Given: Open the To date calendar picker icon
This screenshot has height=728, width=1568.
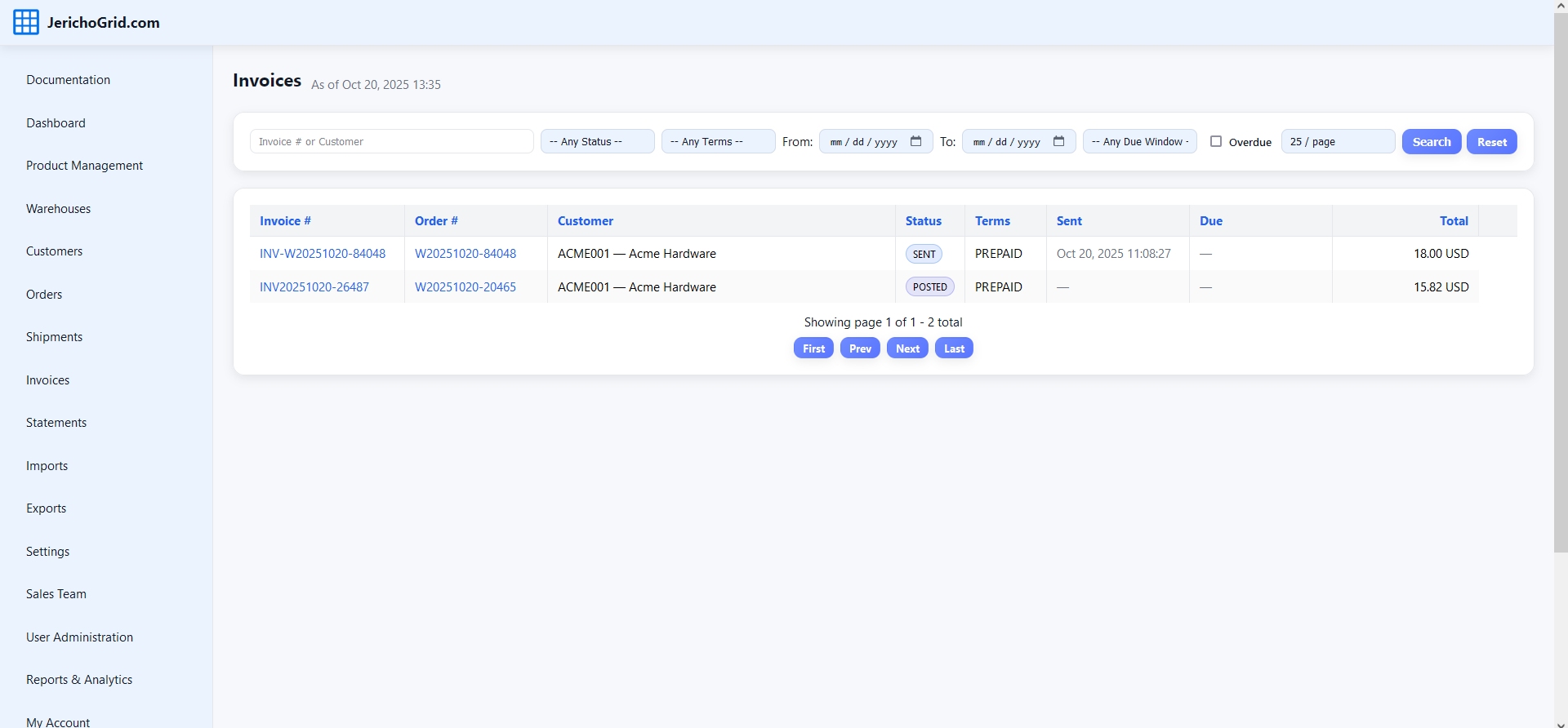Looking at the screenshot, I should pos(1058,141).
